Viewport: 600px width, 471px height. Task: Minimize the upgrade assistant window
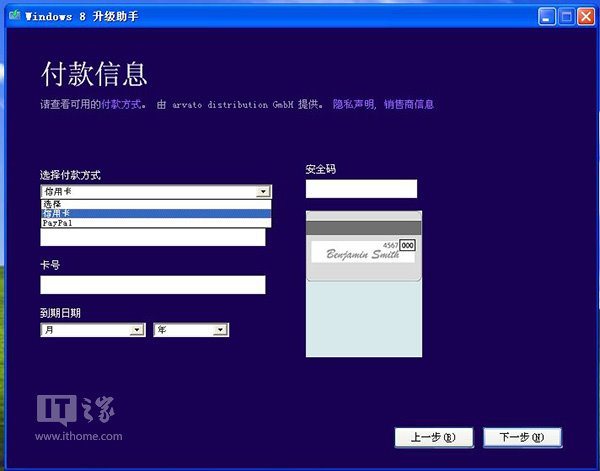point(548,16)
